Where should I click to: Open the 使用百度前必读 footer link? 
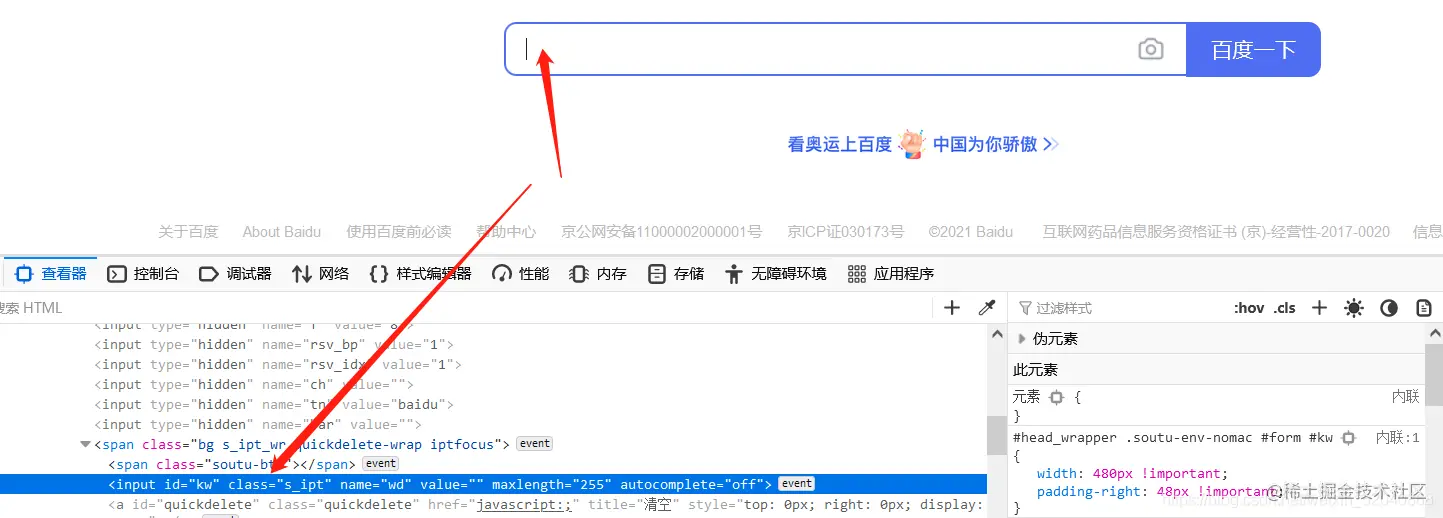(399, 232)
